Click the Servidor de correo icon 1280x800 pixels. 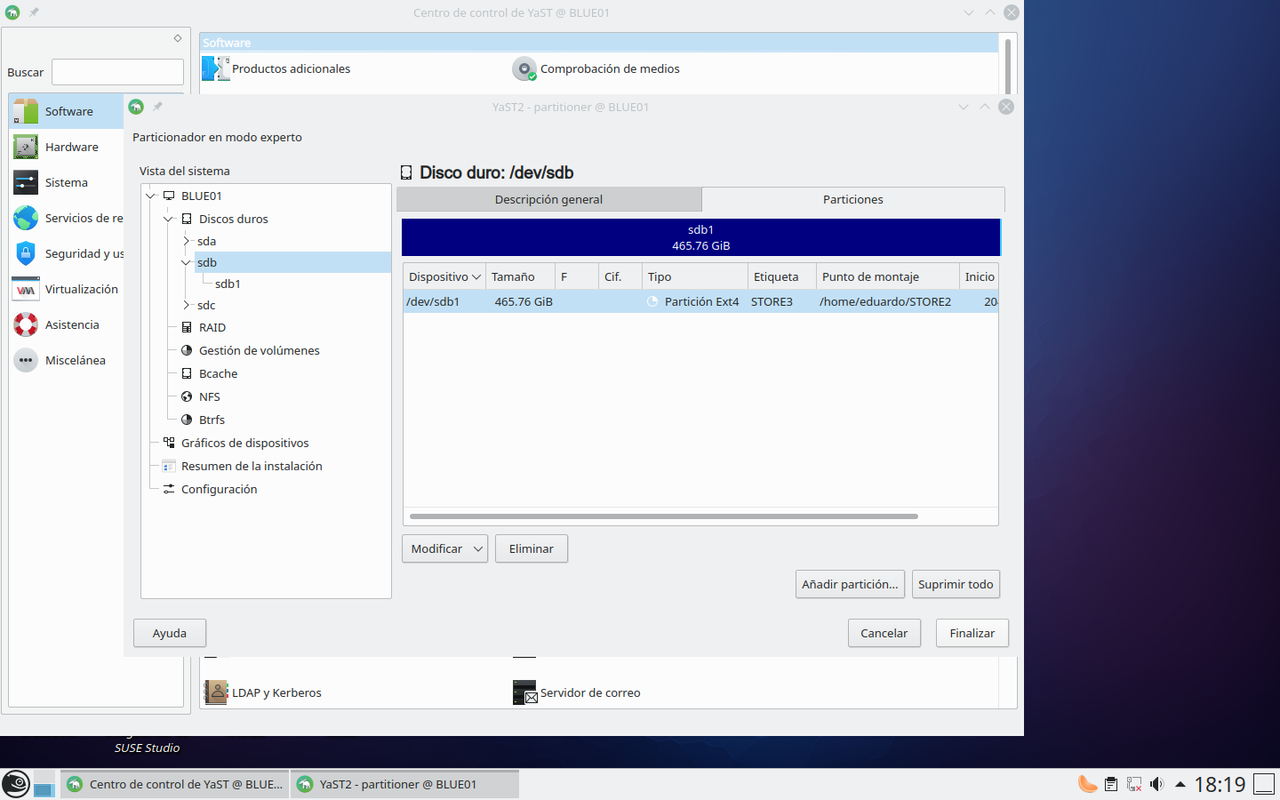point(524,692)
